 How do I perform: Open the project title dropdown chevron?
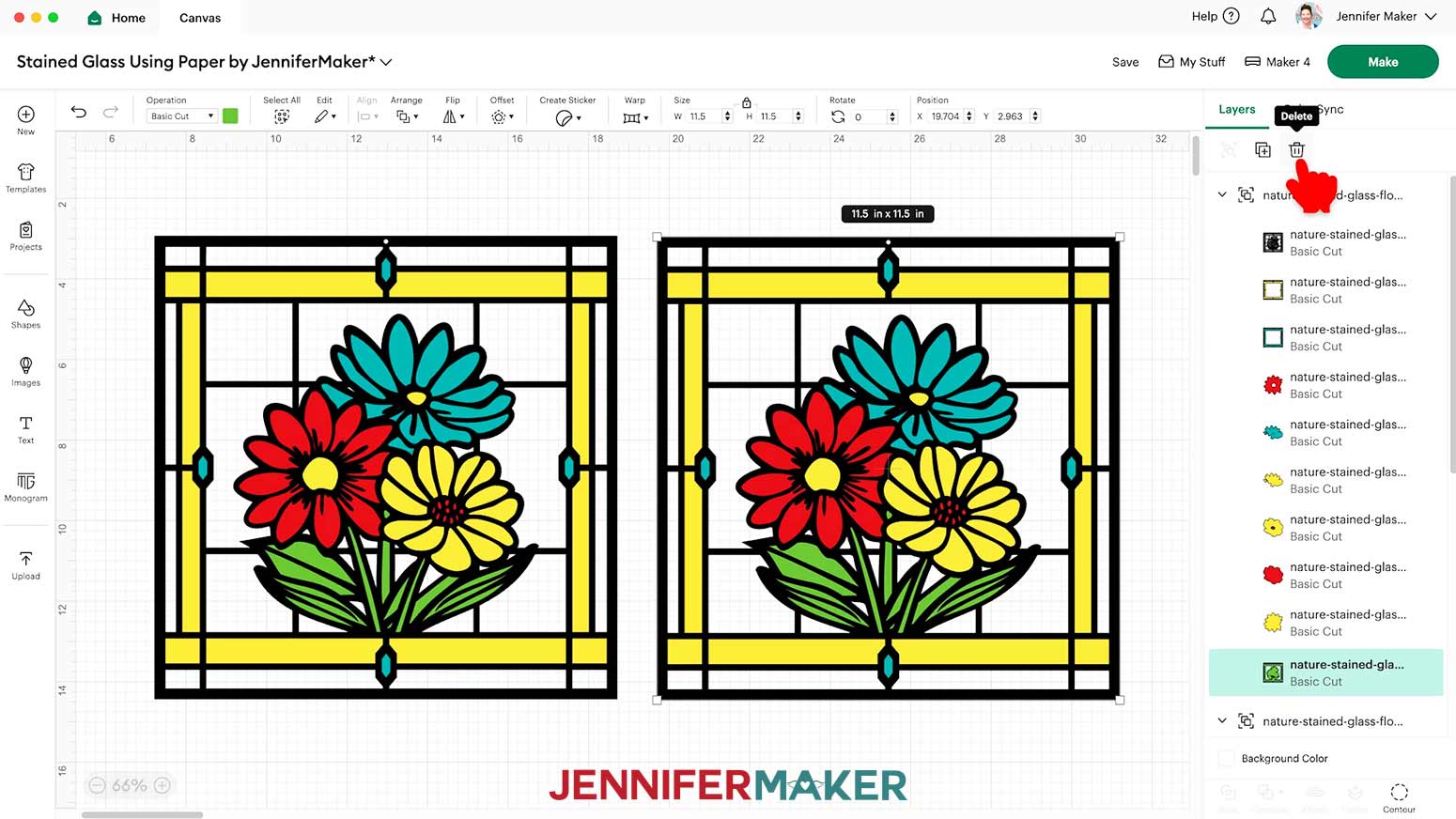click(386, 62)
